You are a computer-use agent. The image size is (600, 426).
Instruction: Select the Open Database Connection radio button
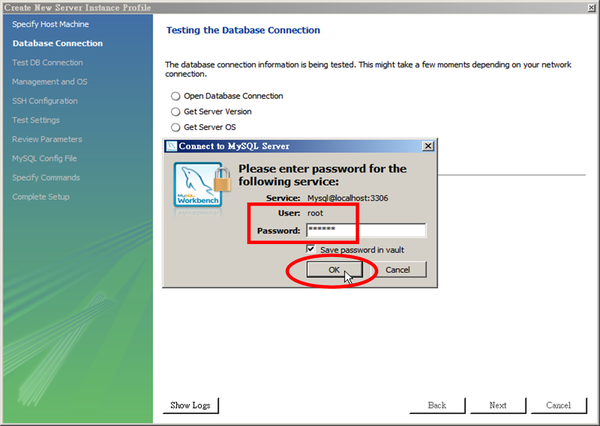coord(176,96)
